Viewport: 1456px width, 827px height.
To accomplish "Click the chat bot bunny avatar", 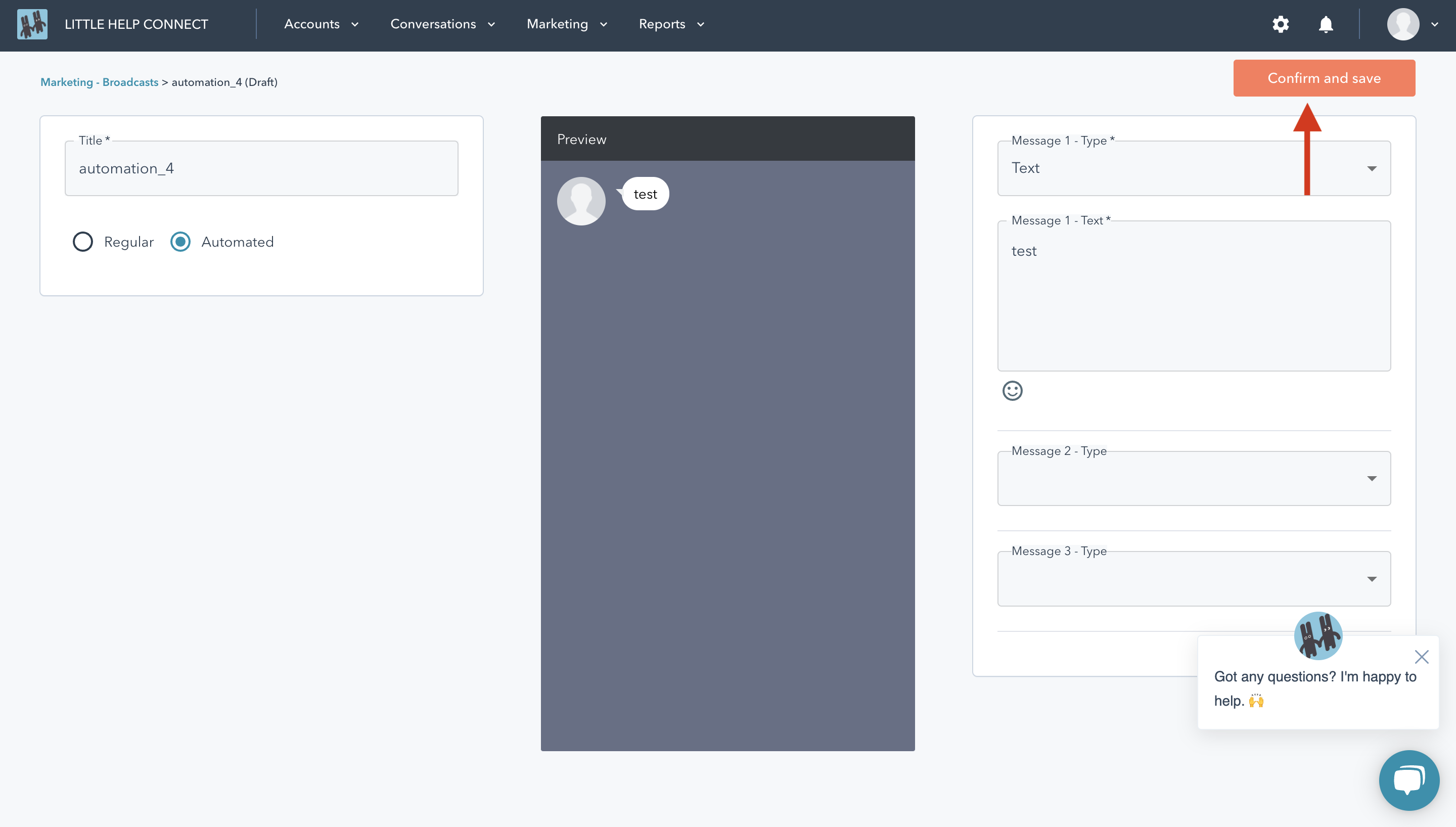I will [x=1318, y=635].
